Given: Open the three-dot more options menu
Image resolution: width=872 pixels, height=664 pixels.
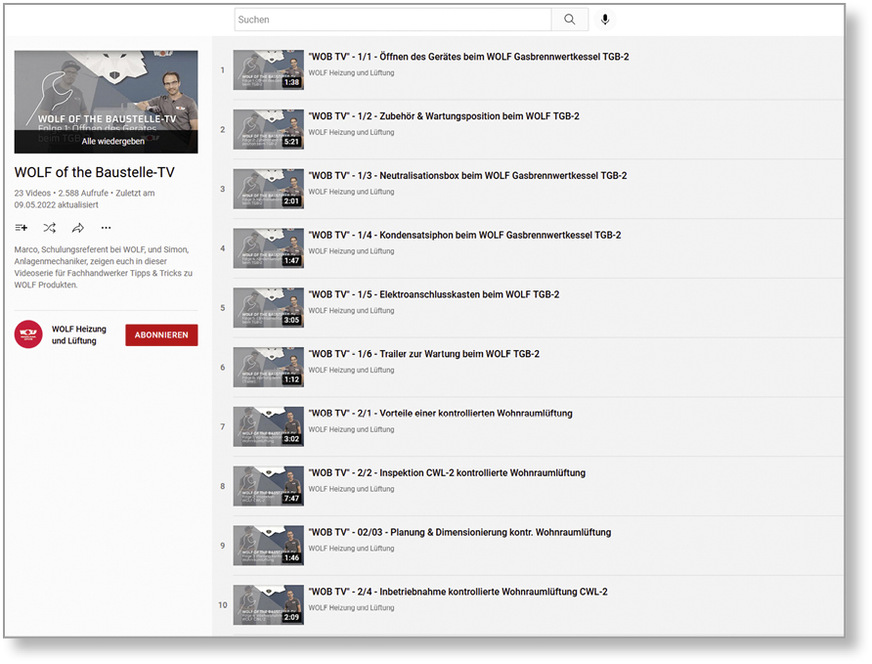Looking at the screenshot, I should click(x=106, y=228).
